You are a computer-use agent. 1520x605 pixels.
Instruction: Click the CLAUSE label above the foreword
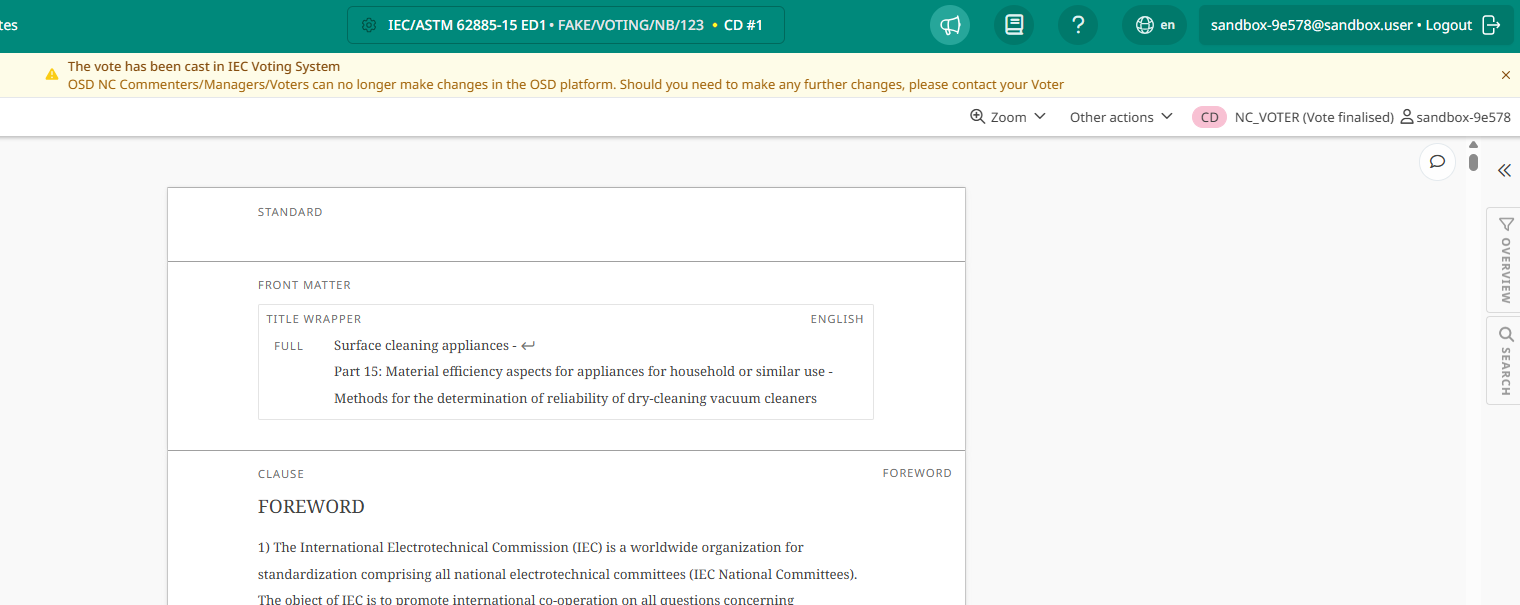click(x=281, y=474)
